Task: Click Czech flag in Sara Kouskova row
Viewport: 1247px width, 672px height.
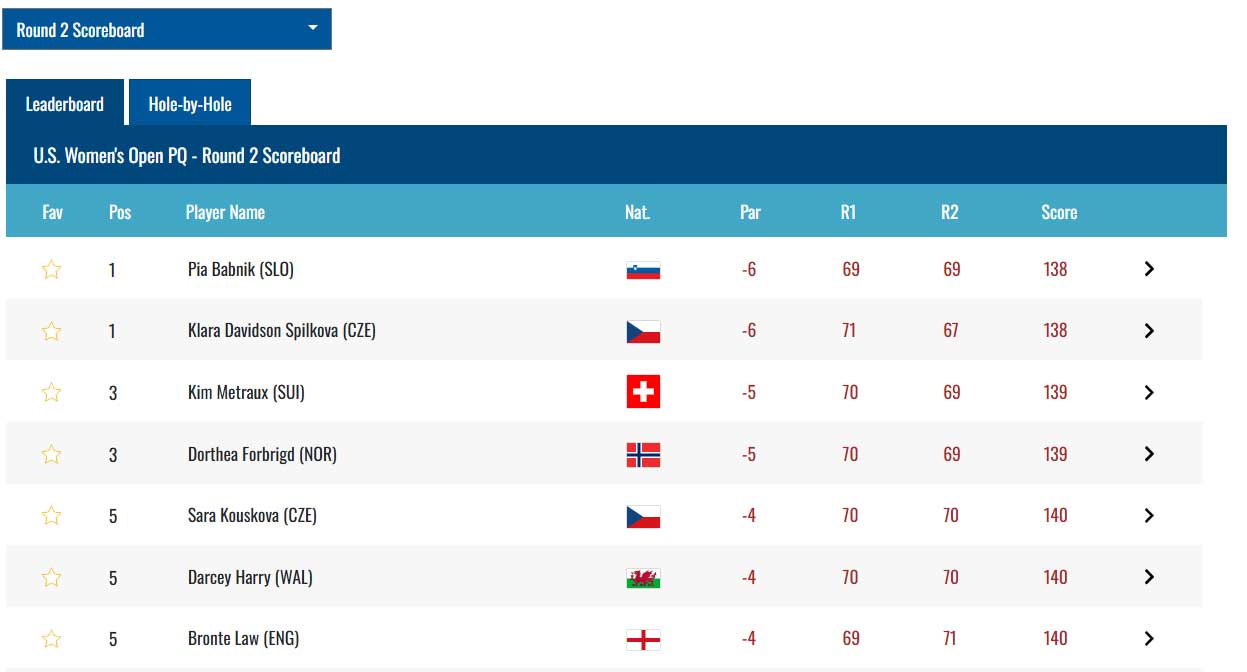Action: coord(643,516)
